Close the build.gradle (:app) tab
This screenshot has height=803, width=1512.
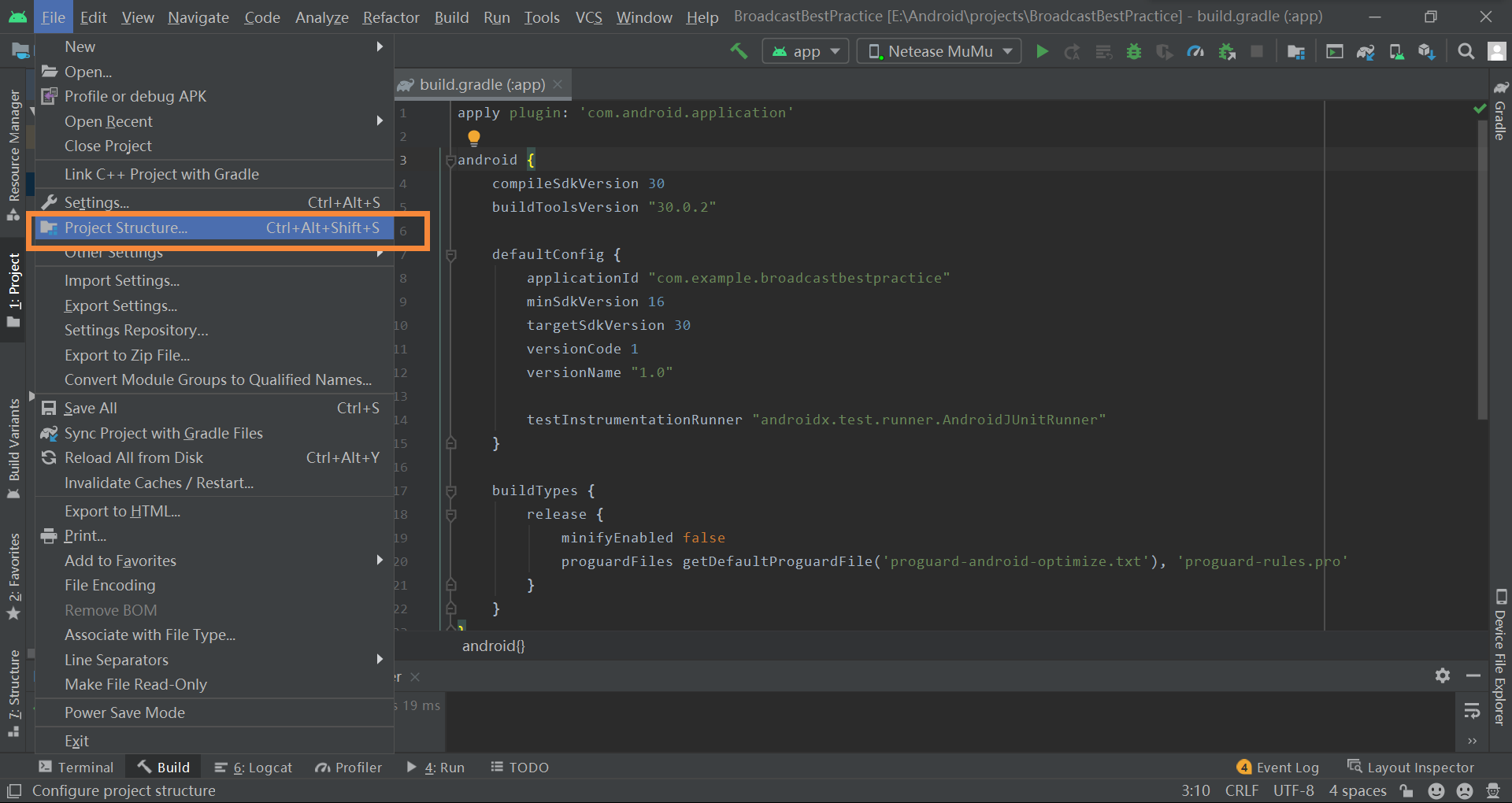click(x=558, y=84)
